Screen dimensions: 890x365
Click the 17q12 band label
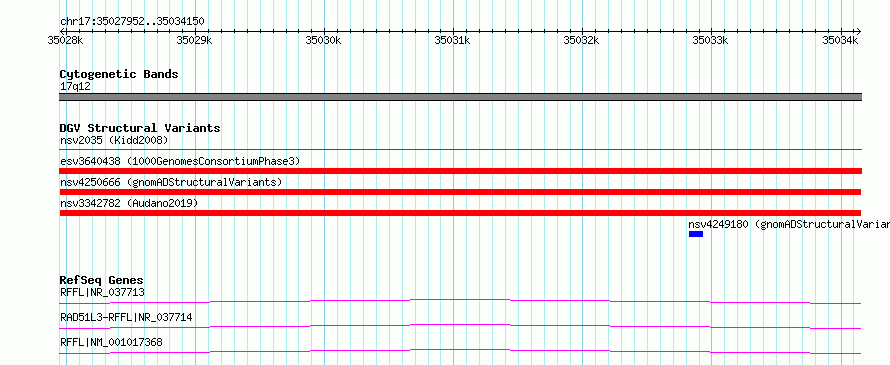point(75,86)
